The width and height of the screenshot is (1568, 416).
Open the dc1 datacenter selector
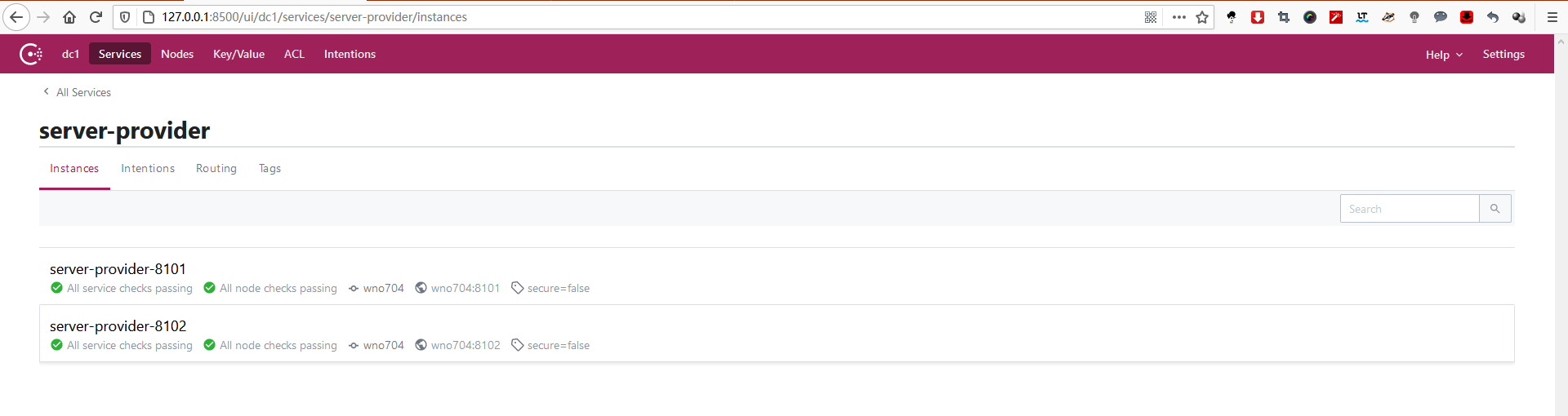(70, 54)
